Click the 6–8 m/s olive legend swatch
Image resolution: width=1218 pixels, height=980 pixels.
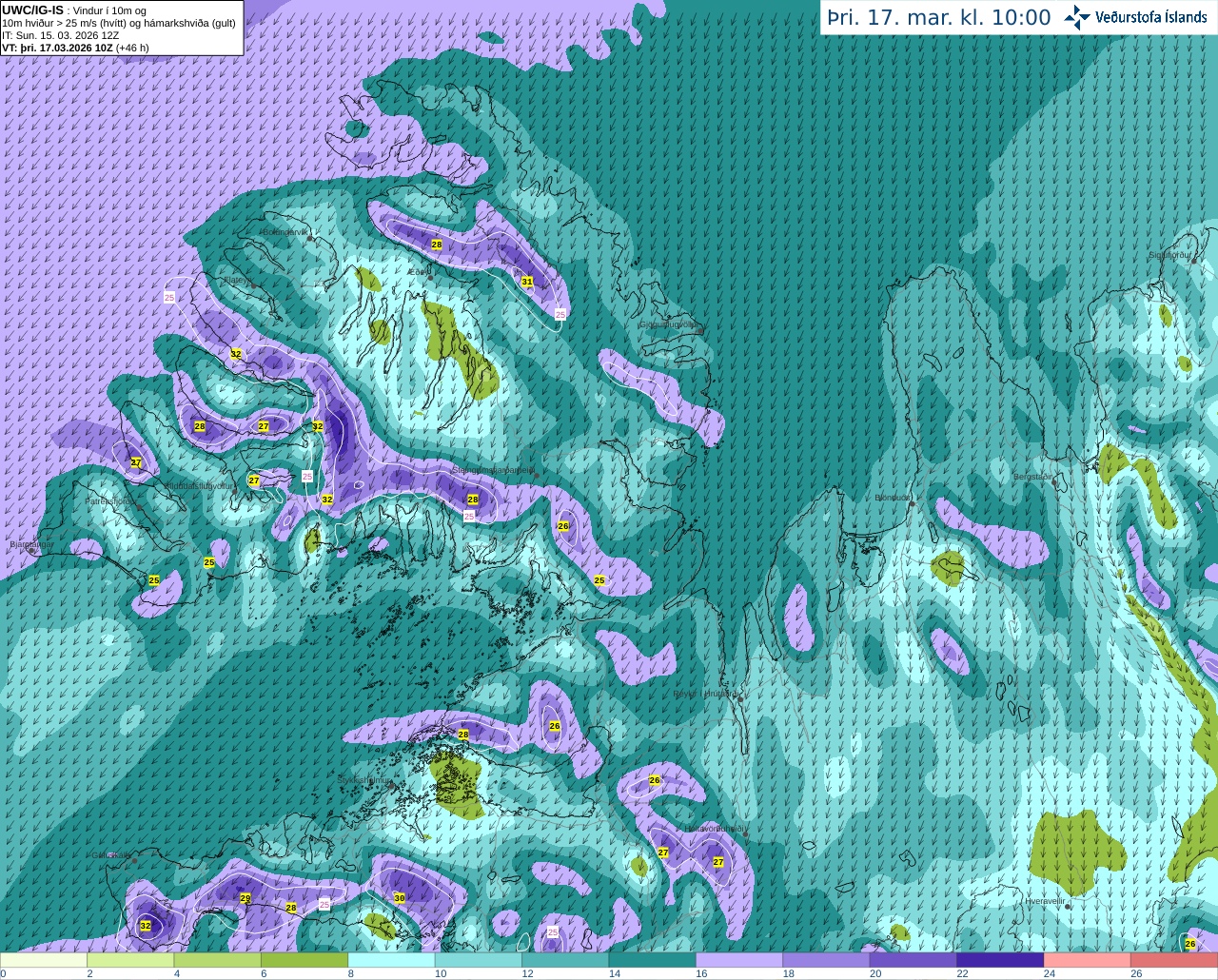click(x=304, y=960)
